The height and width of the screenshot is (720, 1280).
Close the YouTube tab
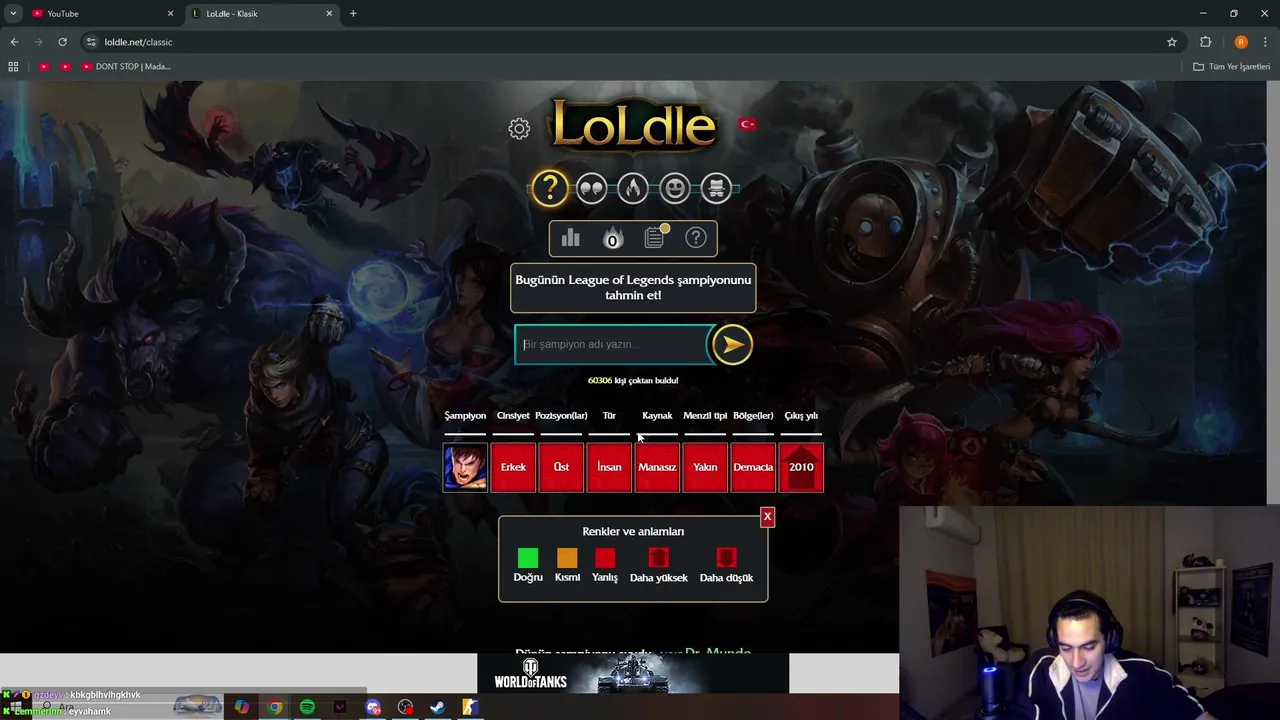point(170,14)
